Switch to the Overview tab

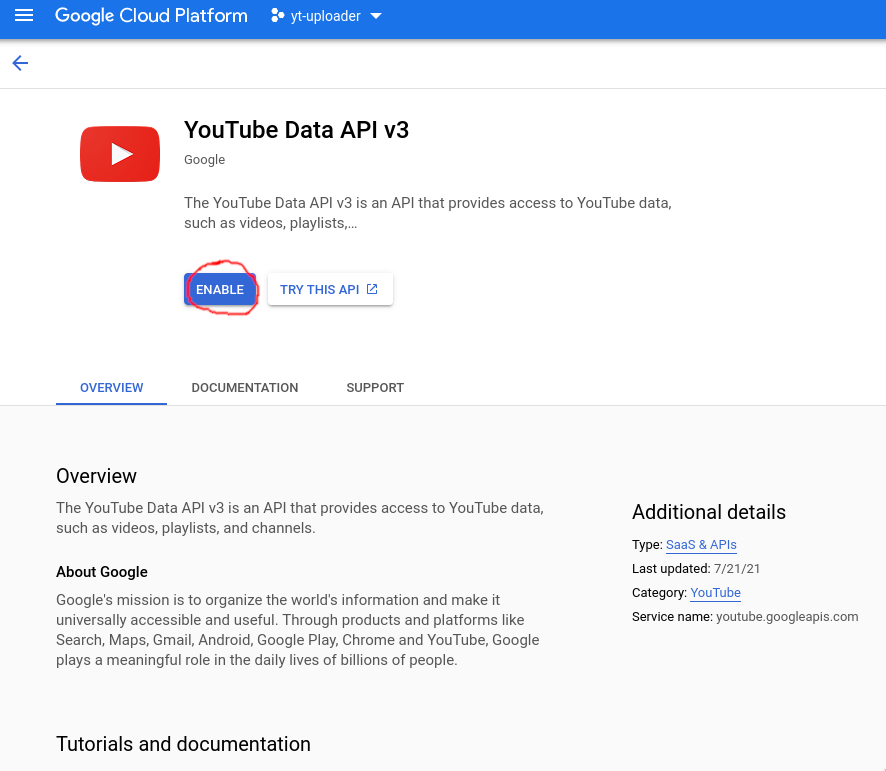pos(111,388)
